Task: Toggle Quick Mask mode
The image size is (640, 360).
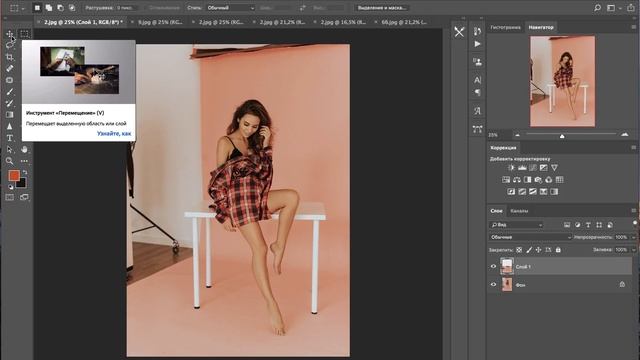Action: click(x=9, y=197)
